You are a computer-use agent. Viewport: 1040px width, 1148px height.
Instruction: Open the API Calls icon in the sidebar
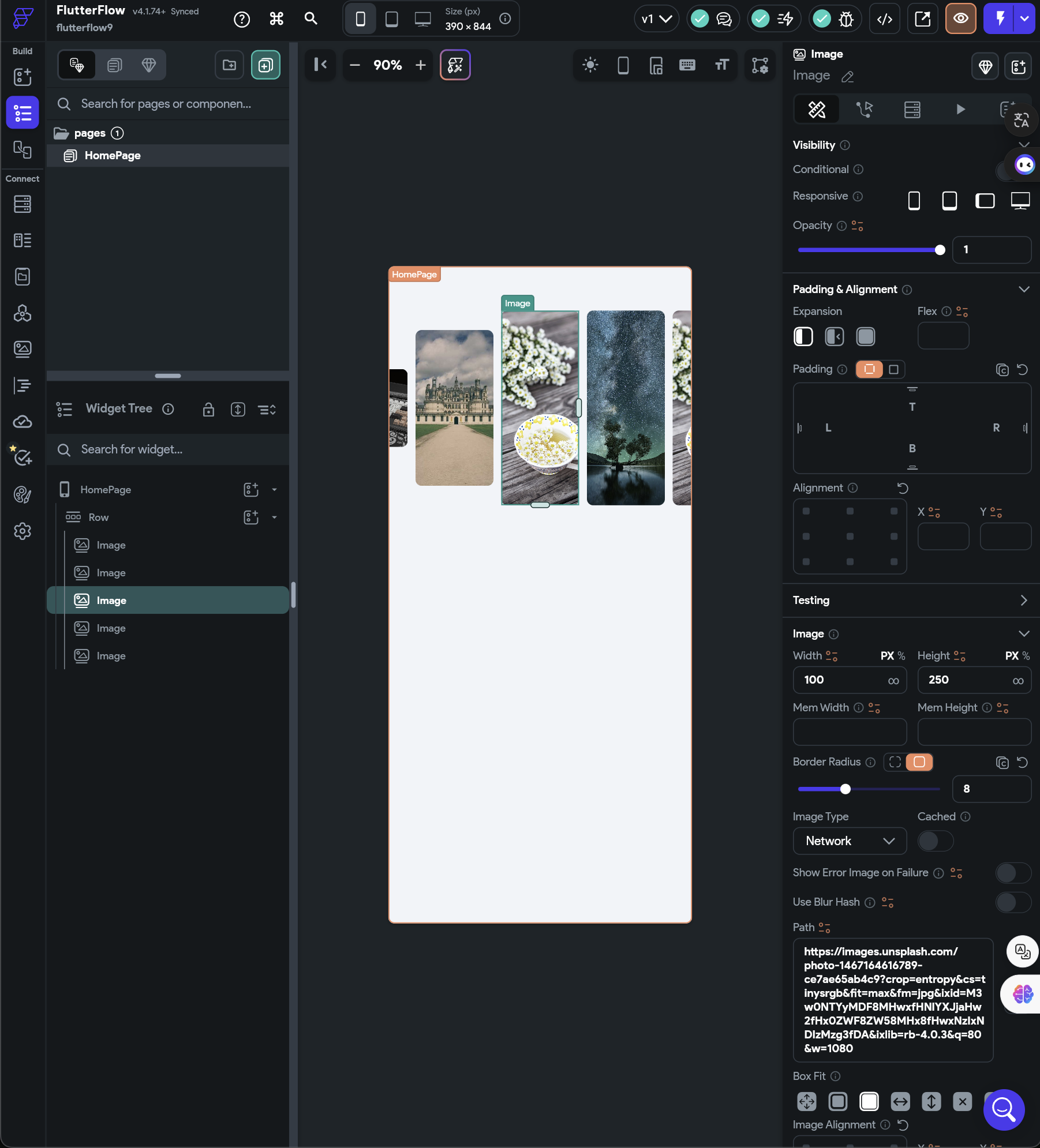(x=22, y=313)
